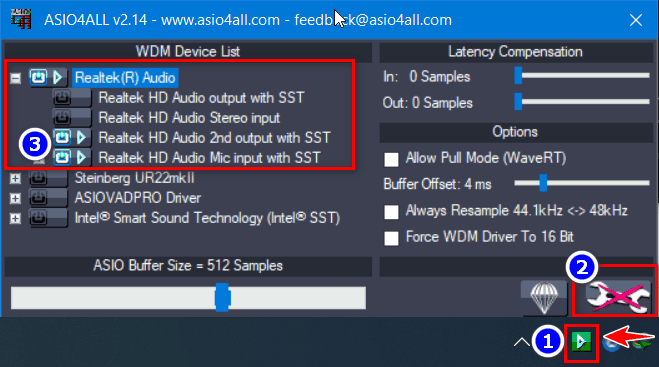Viewport: 659px width, 367px height.
Task: Show hidden tray icons chevron
Action: (522, 342)
